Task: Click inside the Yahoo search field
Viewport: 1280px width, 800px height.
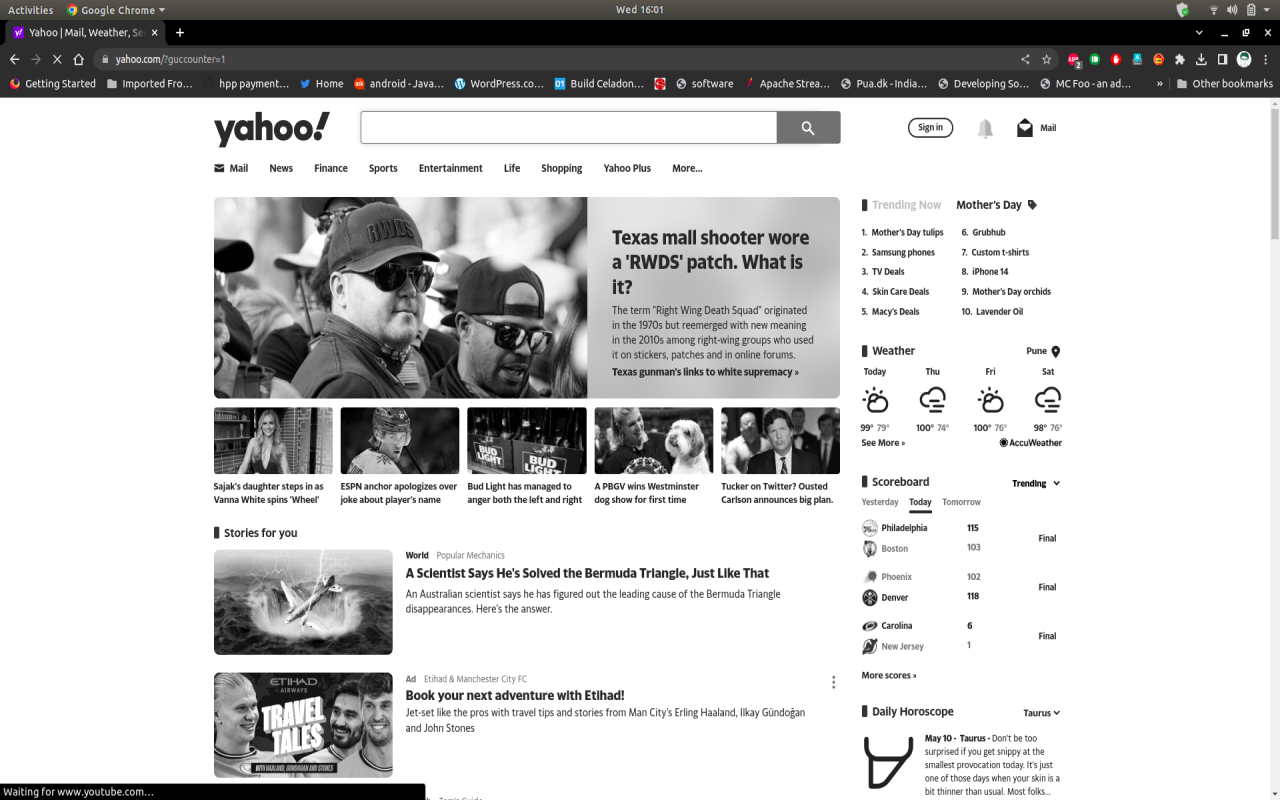Action: 568,127
